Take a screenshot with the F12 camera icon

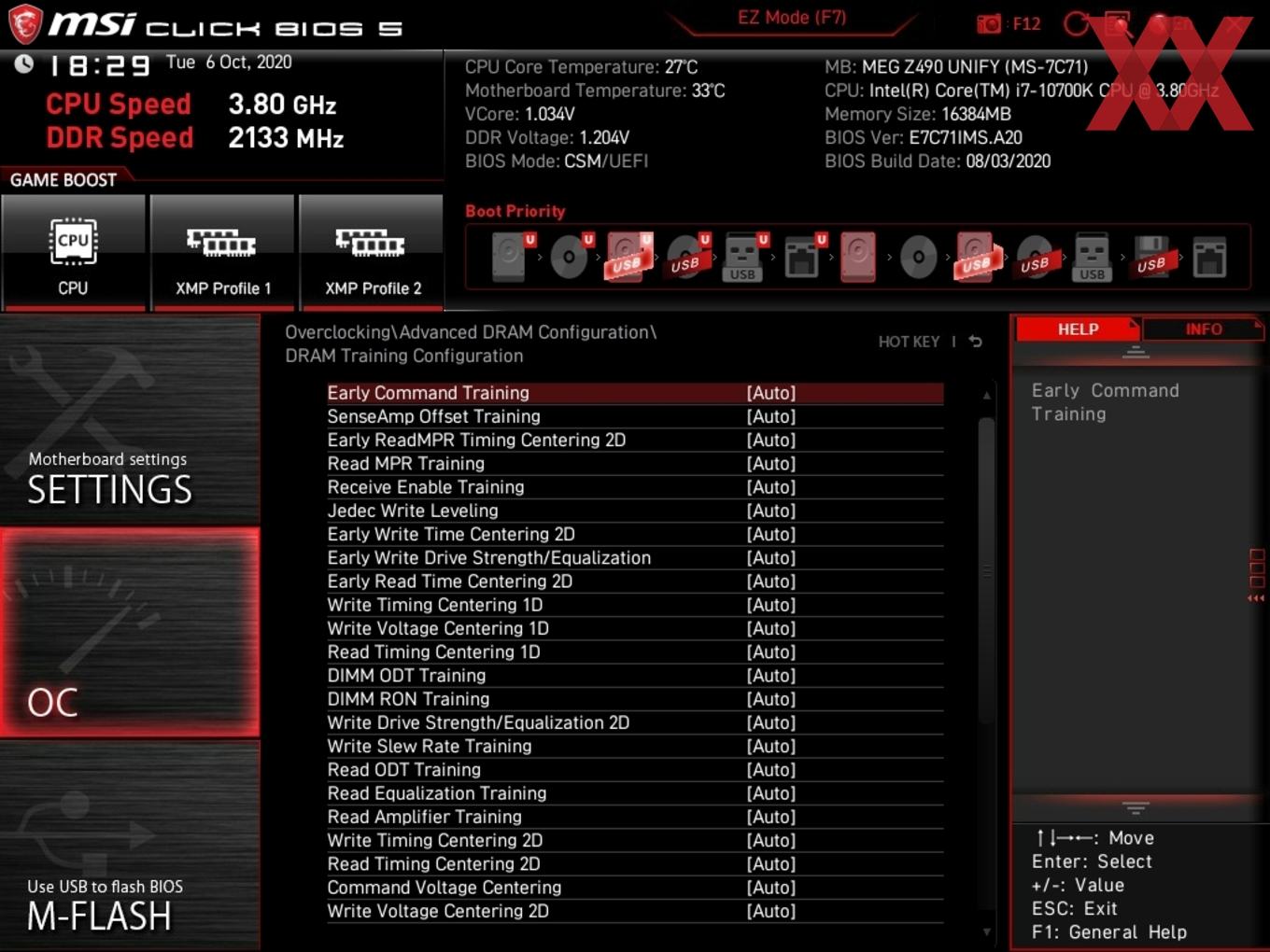point(989,23)
